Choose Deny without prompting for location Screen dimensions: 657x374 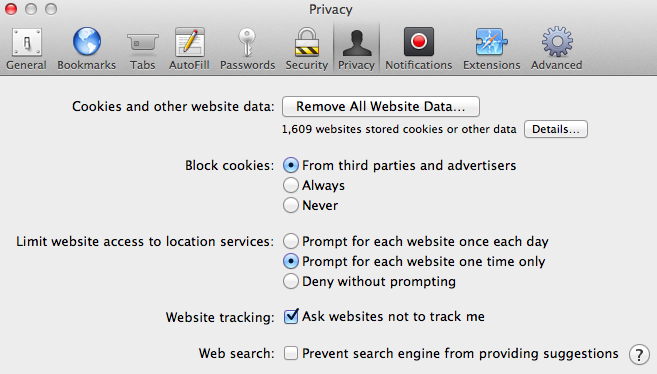(x=291, y=281)
